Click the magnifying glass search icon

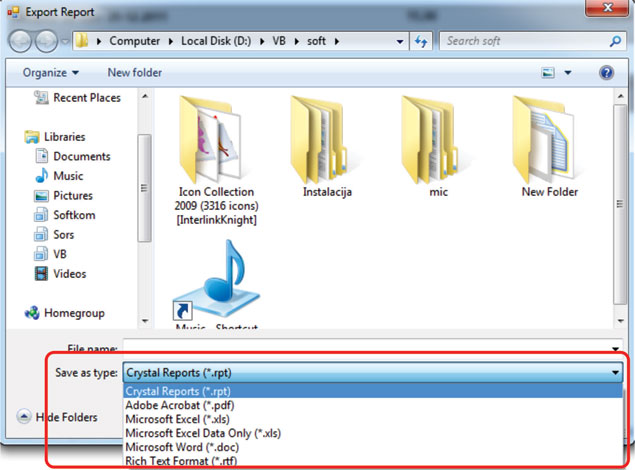click(x=616, y=41)
